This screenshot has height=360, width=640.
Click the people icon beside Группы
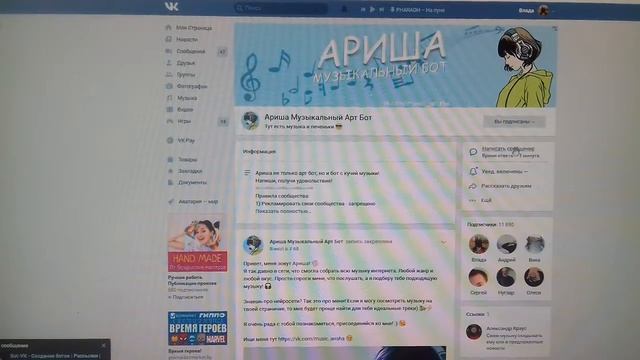tap(169, 74)
